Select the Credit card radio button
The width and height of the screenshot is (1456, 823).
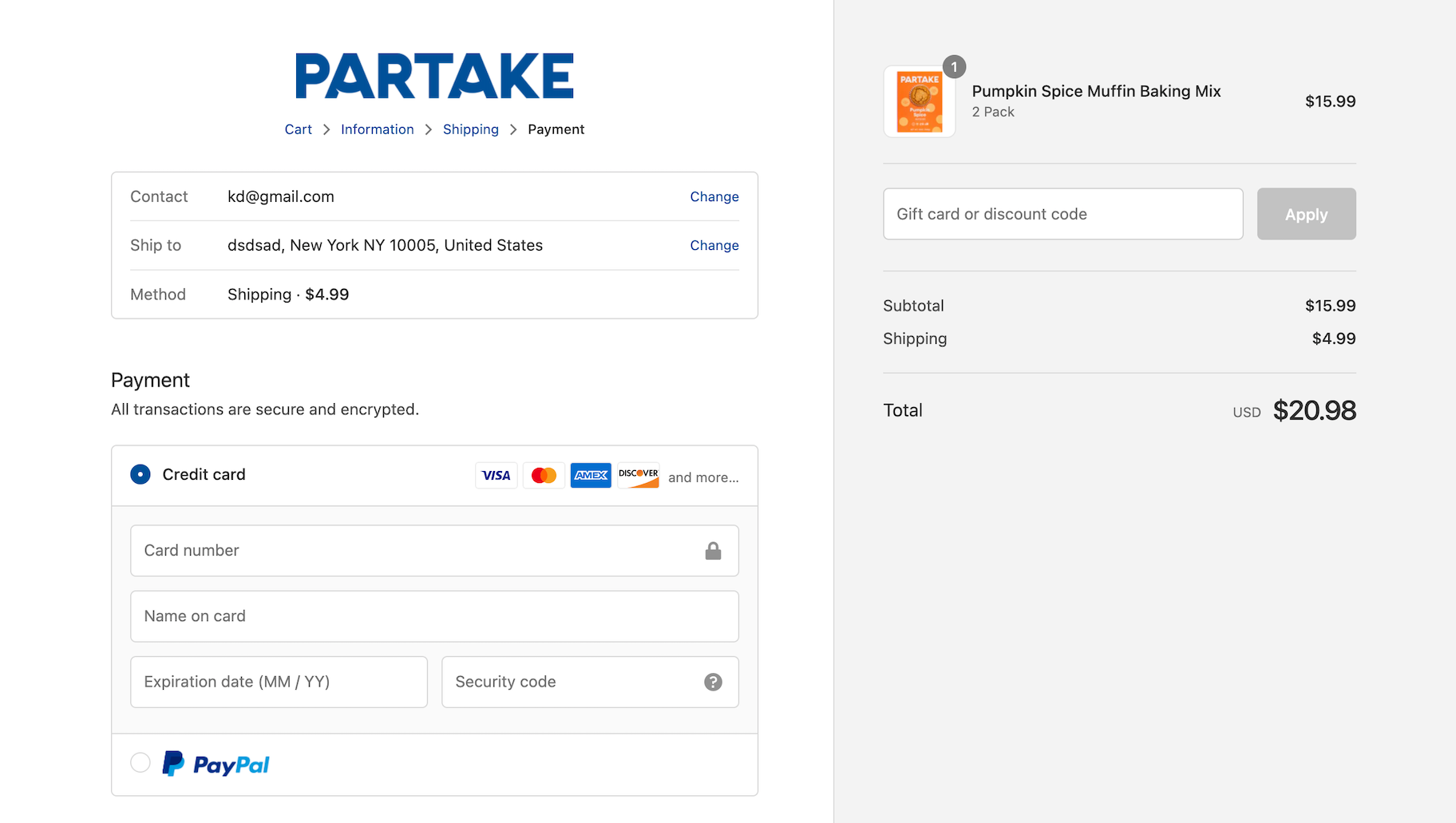point(140,474)
